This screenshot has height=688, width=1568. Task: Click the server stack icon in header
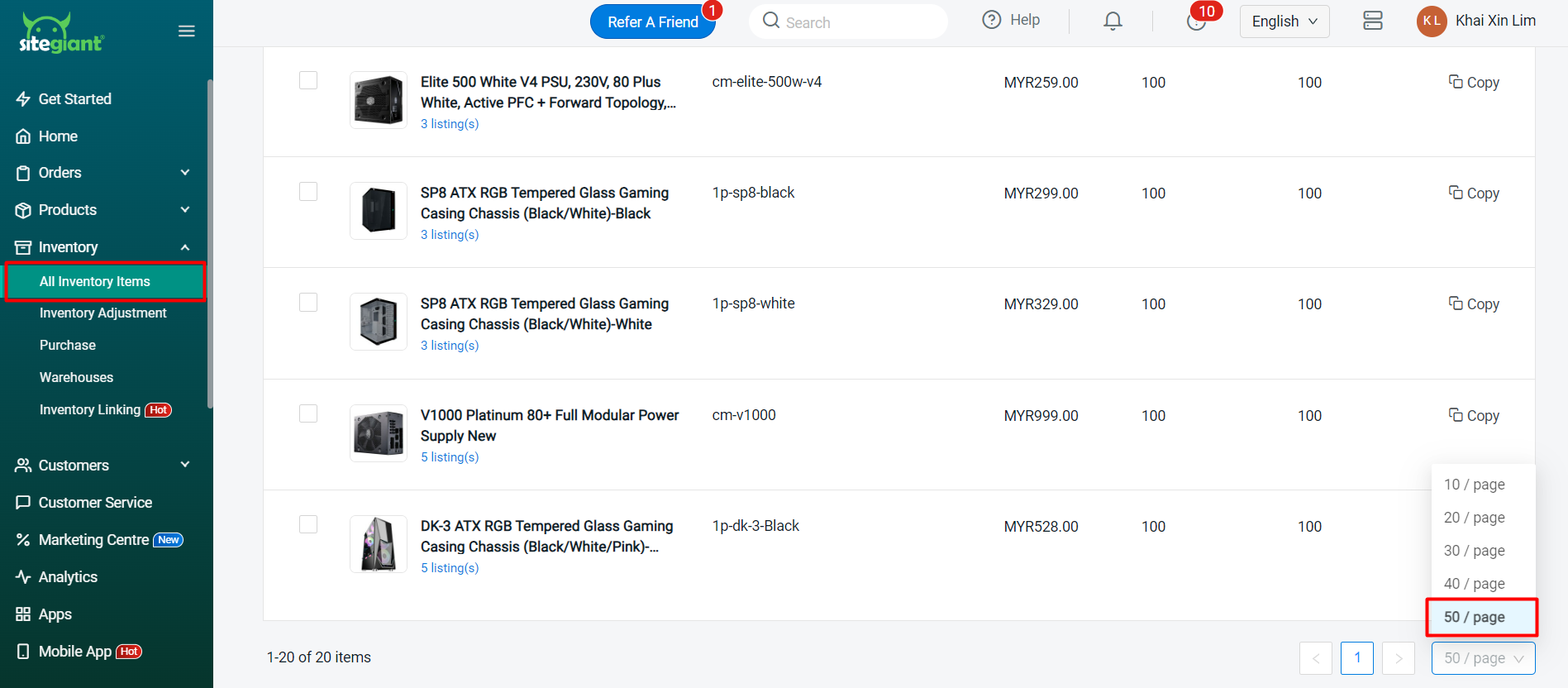[x=1372, y=21]
